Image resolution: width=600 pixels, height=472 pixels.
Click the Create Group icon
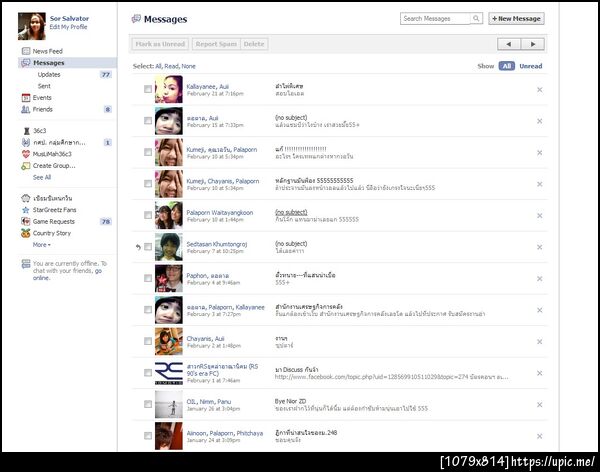point(26,166)
